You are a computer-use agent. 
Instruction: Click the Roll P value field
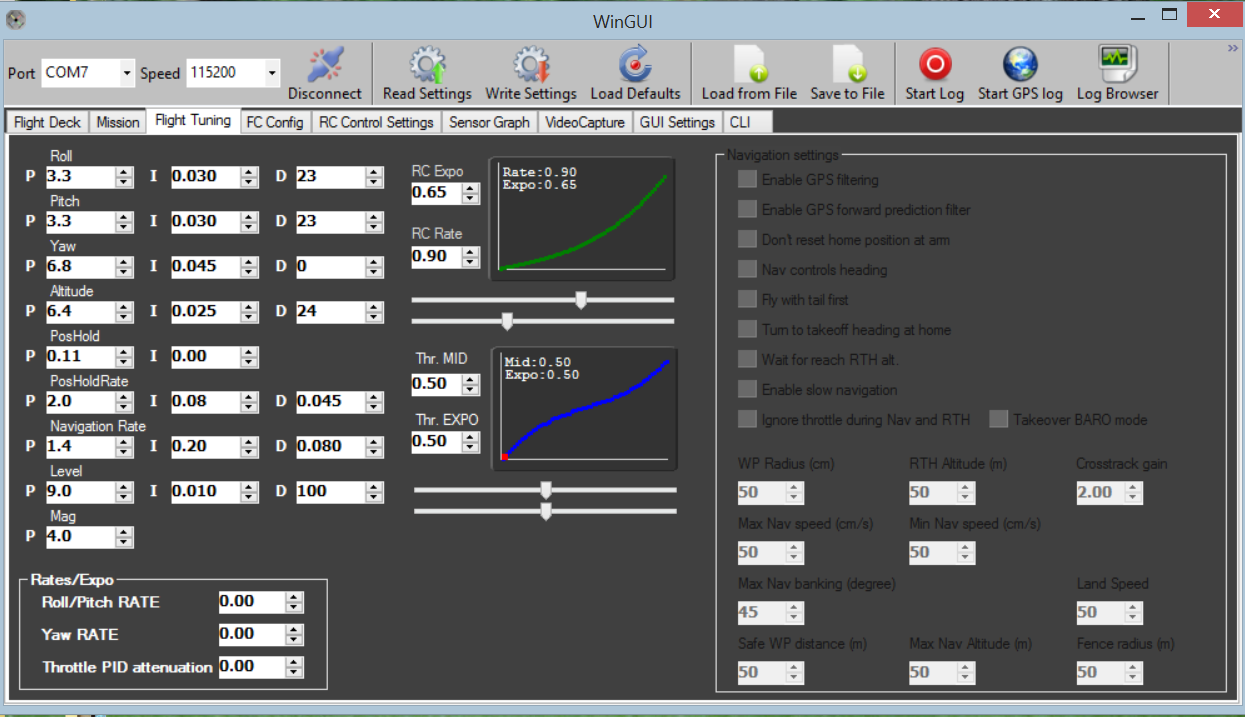click(79, 177)
